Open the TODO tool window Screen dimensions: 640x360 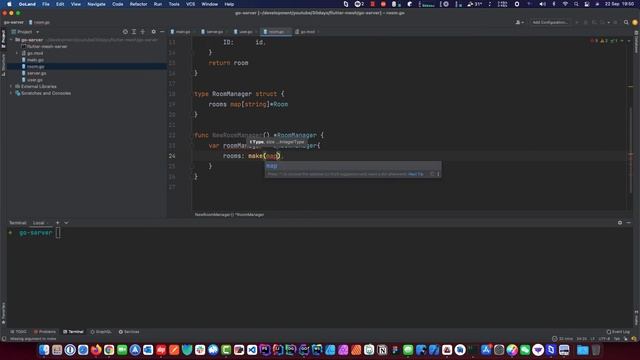(x=18, y=332)
